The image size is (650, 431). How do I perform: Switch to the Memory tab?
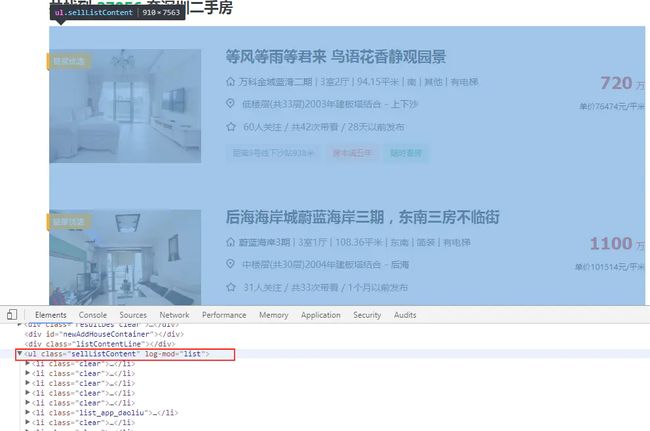click(274, 315)
